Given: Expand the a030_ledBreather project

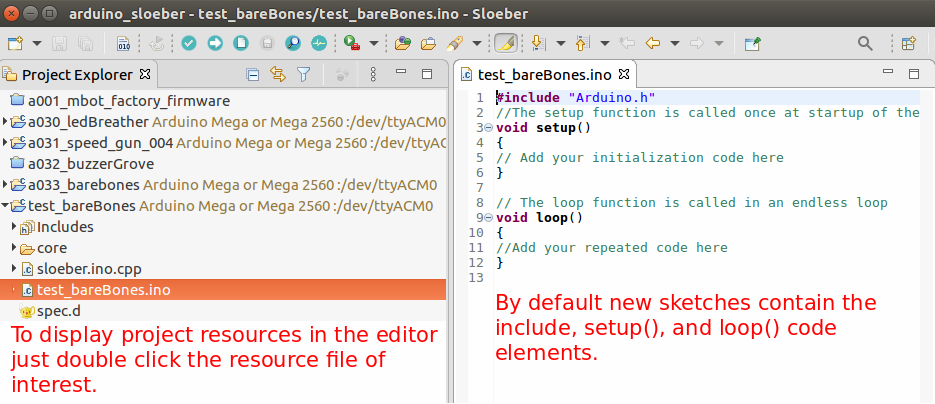Looking at the screenshot, I should click(x=6, y=121).
